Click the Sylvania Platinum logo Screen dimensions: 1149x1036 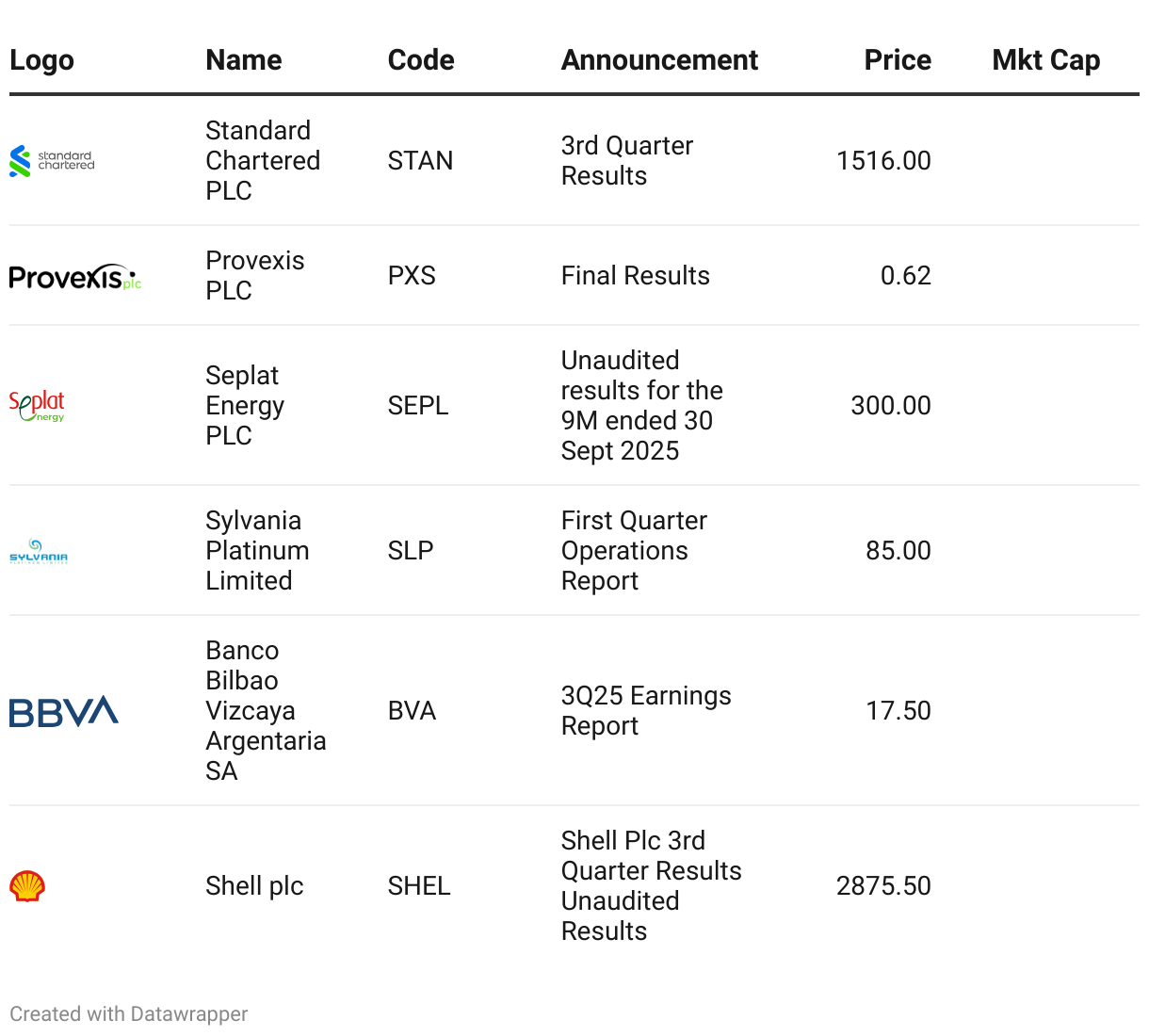(x=39, y=551)
